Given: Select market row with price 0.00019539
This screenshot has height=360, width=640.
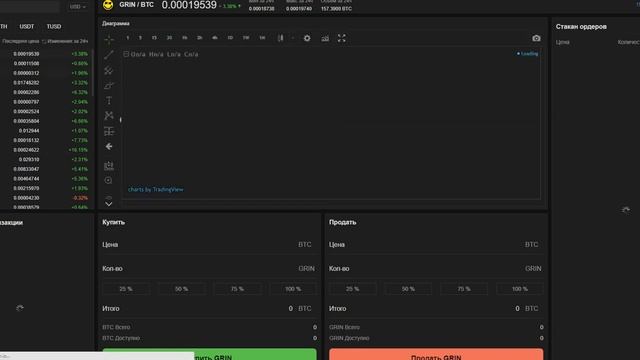Looking at the screenshot, I should [x=45, y=54].
